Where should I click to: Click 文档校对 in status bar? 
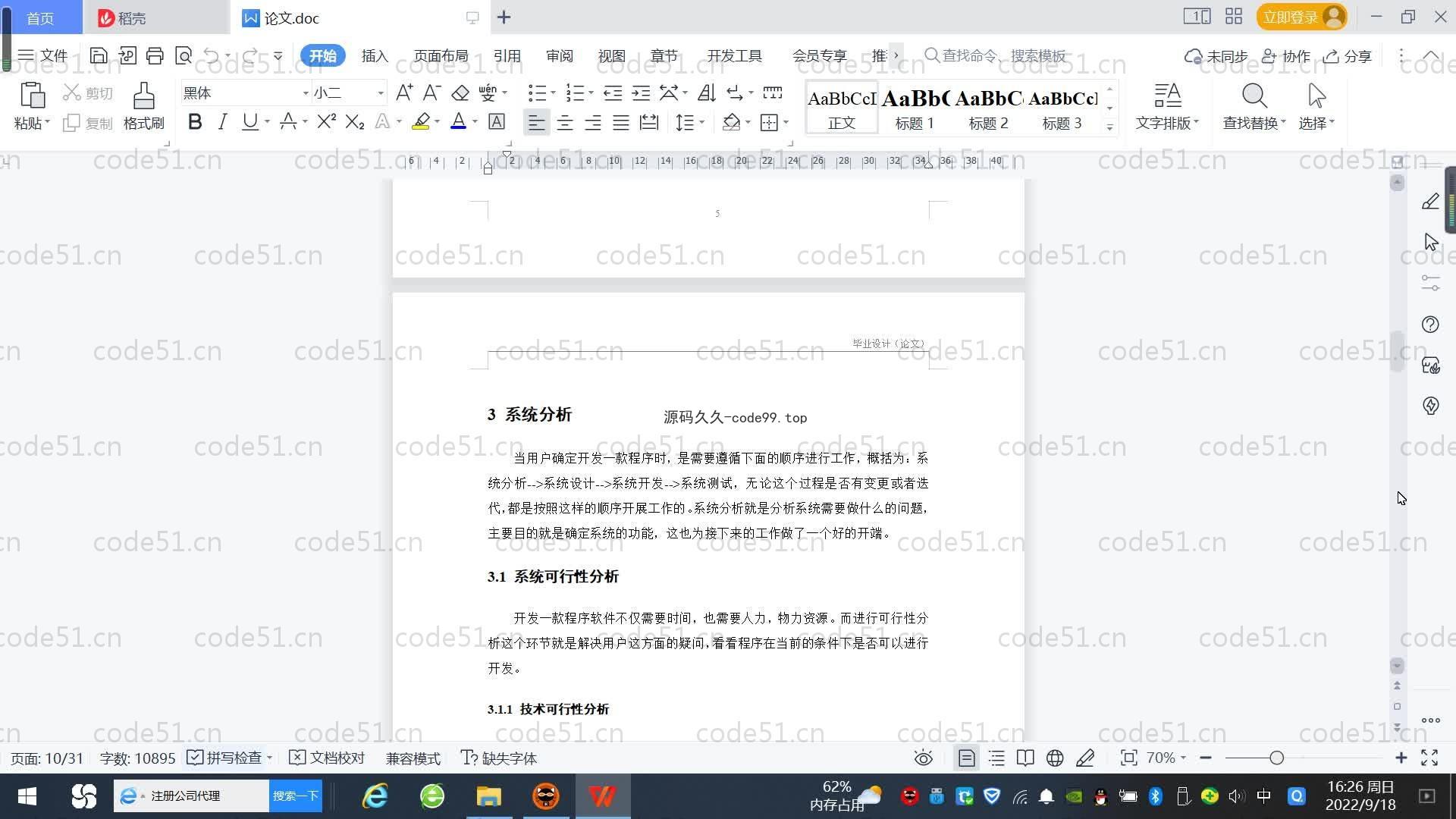point(328,758)
